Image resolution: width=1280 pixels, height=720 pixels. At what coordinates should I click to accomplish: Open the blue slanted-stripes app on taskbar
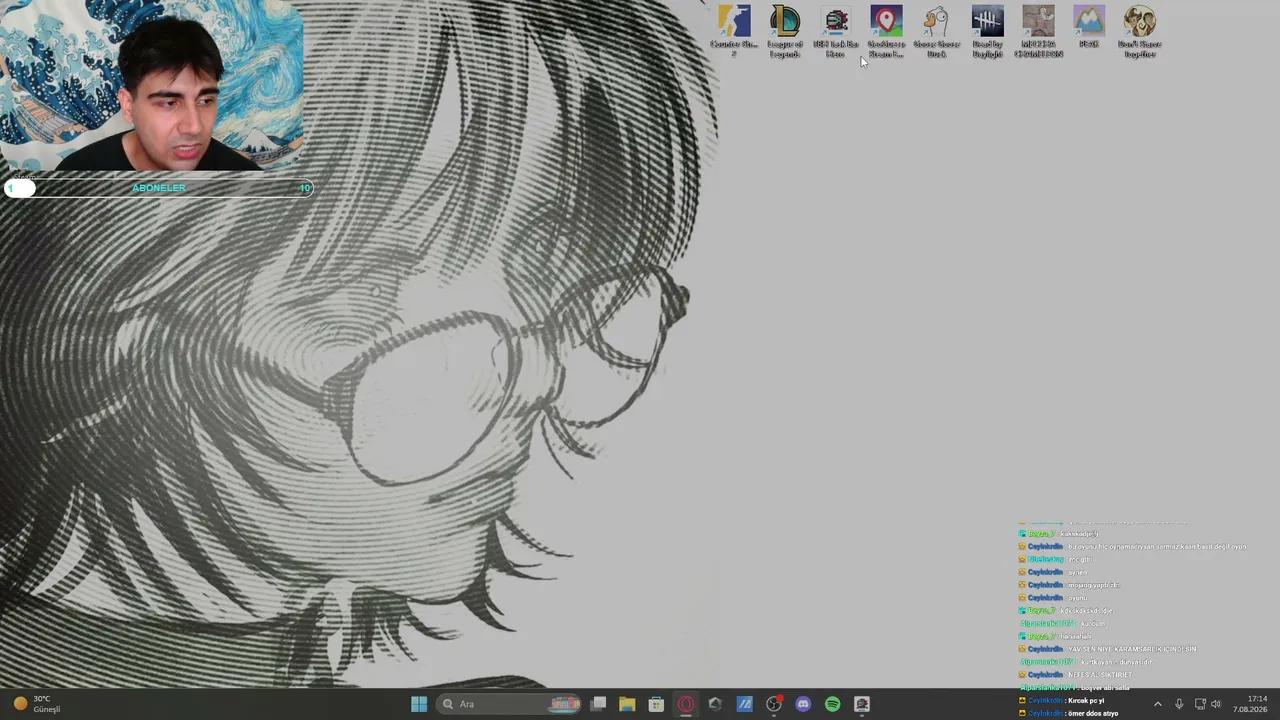tap(745, 704)
